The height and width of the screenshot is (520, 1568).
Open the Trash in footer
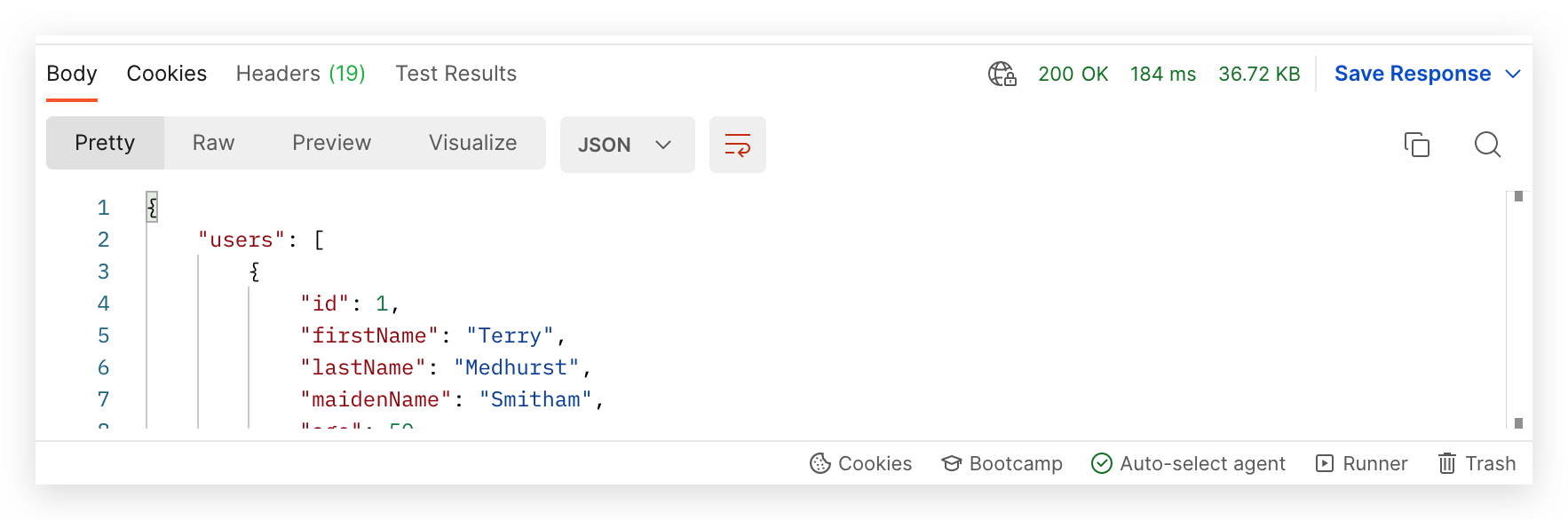point(1477,463)
